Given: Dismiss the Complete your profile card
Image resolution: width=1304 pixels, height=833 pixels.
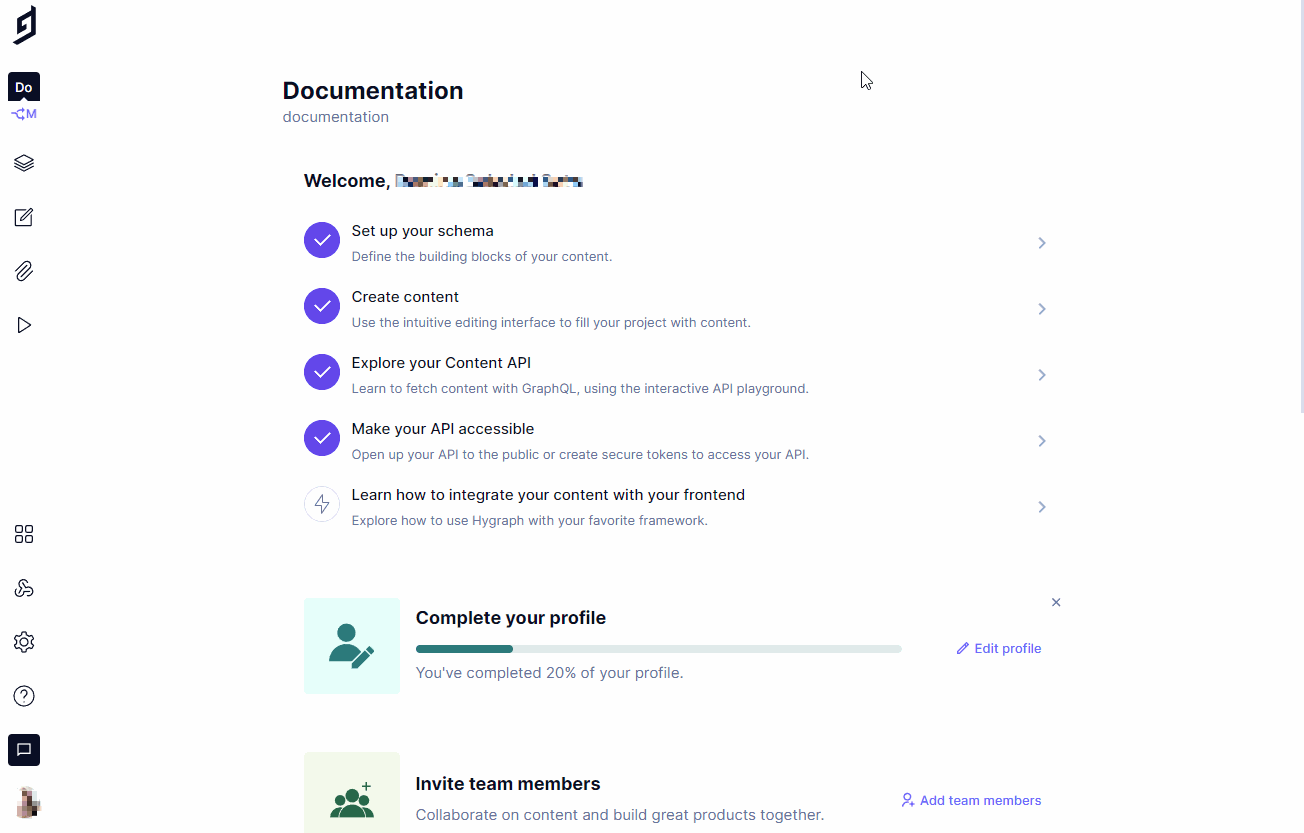Looking at the screenshot, I should pos(1056,602).
